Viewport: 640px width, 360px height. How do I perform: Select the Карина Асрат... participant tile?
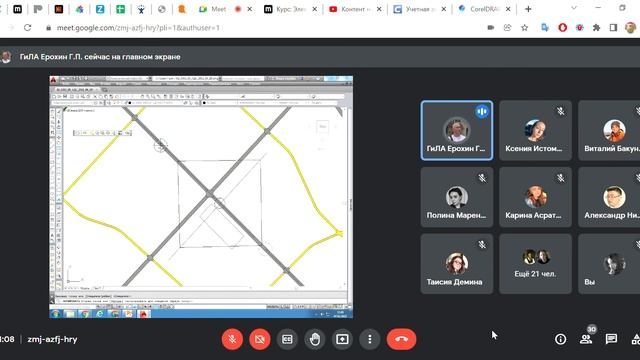(x=535, y=197)
